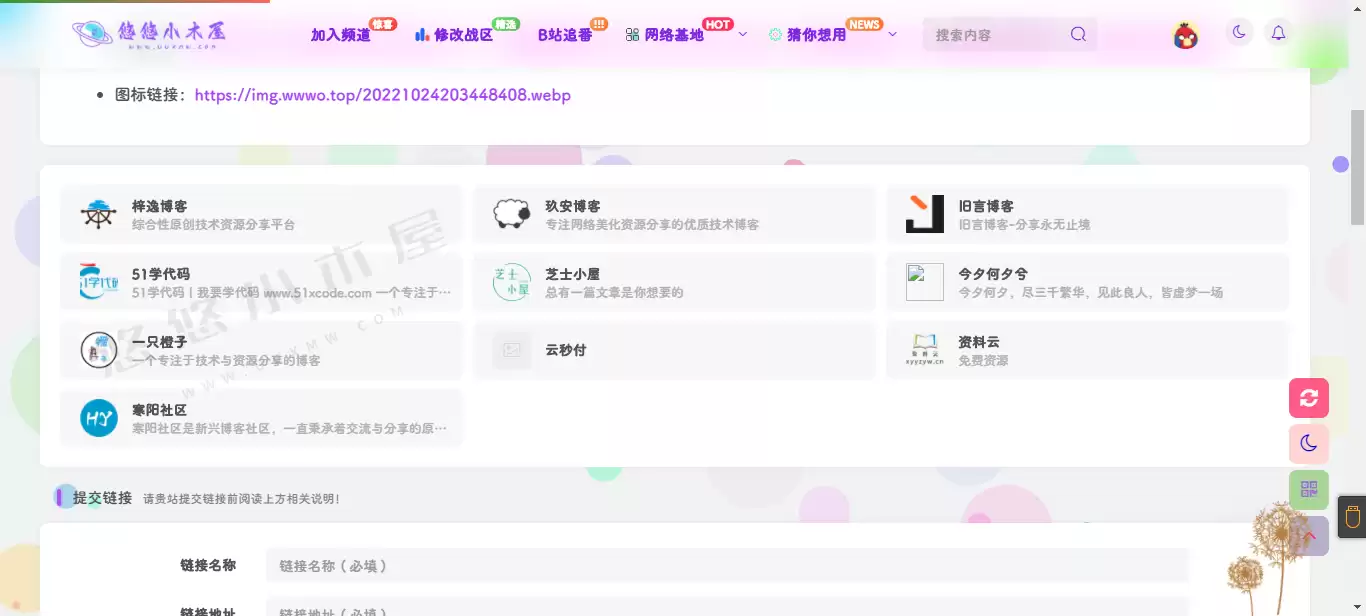Click the Angry Birds user avatar

click(1184, 32)
